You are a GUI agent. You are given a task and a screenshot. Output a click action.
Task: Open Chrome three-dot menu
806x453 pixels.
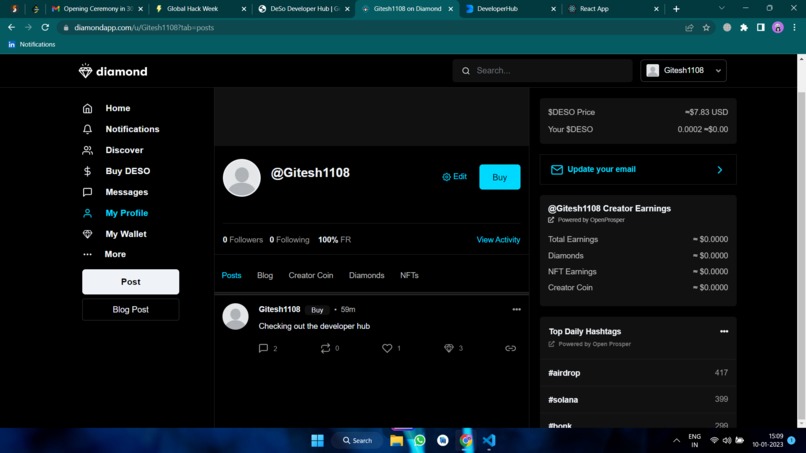794,28
